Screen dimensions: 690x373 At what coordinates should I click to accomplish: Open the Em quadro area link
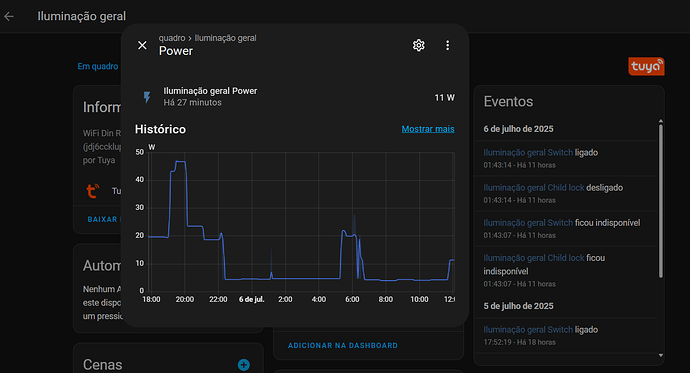click(98, 66)
